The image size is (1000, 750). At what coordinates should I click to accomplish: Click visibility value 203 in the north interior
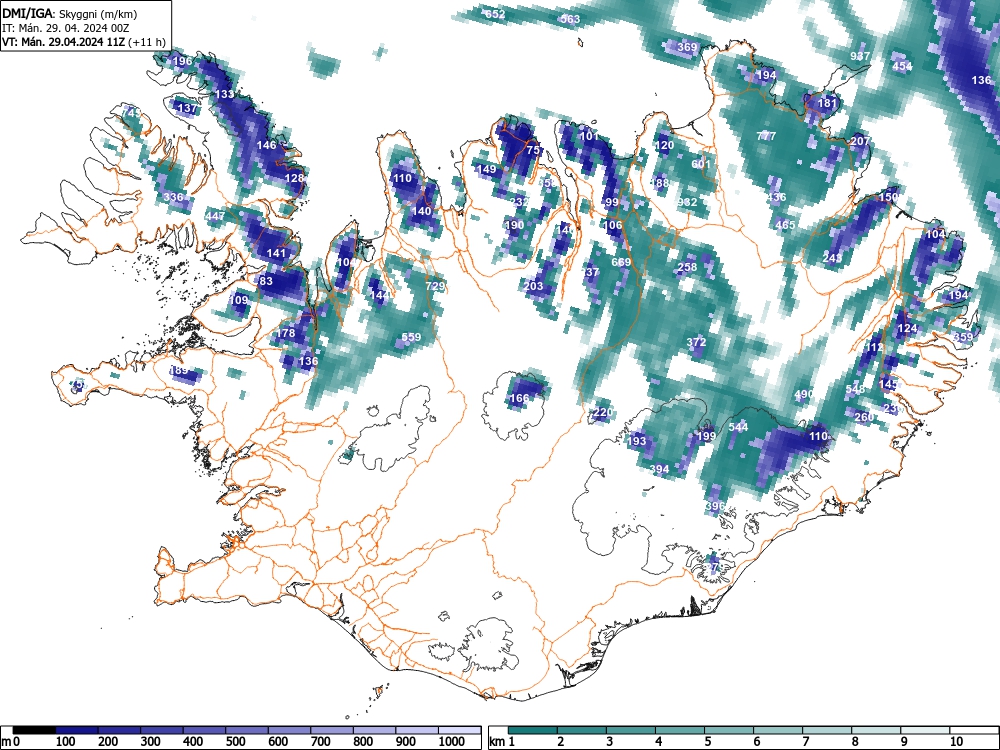533,286
